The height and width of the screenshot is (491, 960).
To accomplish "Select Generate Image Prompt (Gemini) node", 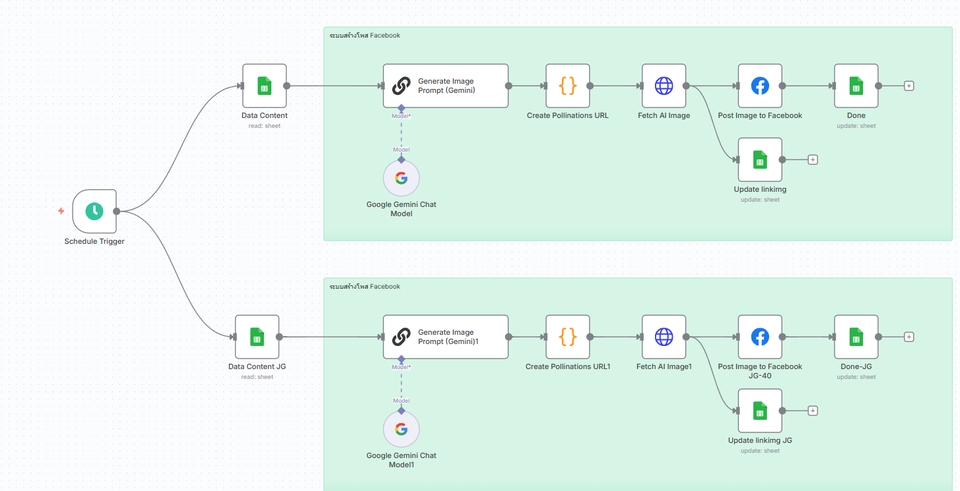I will pos(445,86).
